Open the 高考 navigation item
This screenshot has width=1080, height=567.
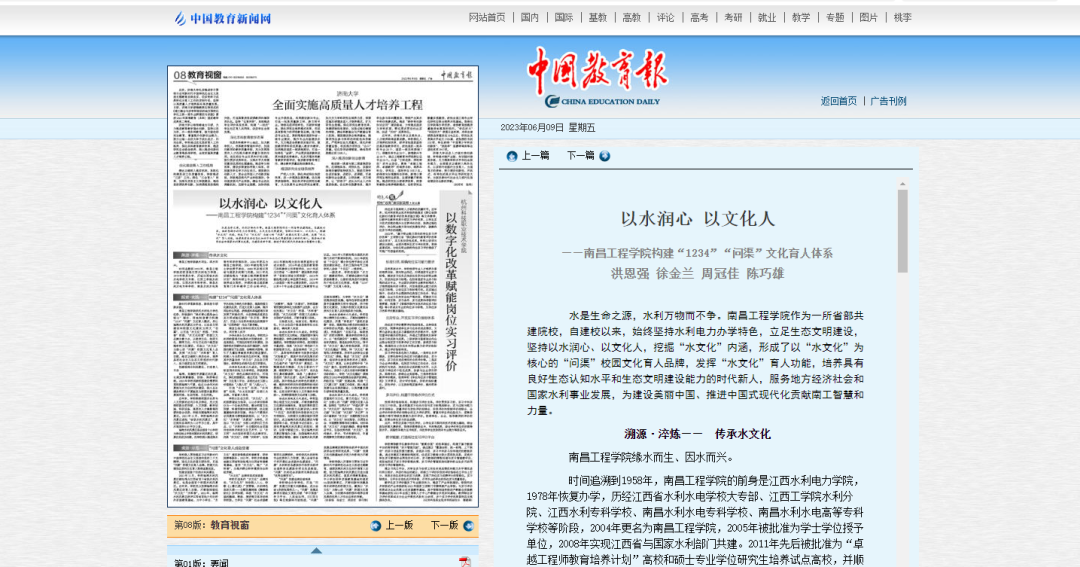click(699, 17)
